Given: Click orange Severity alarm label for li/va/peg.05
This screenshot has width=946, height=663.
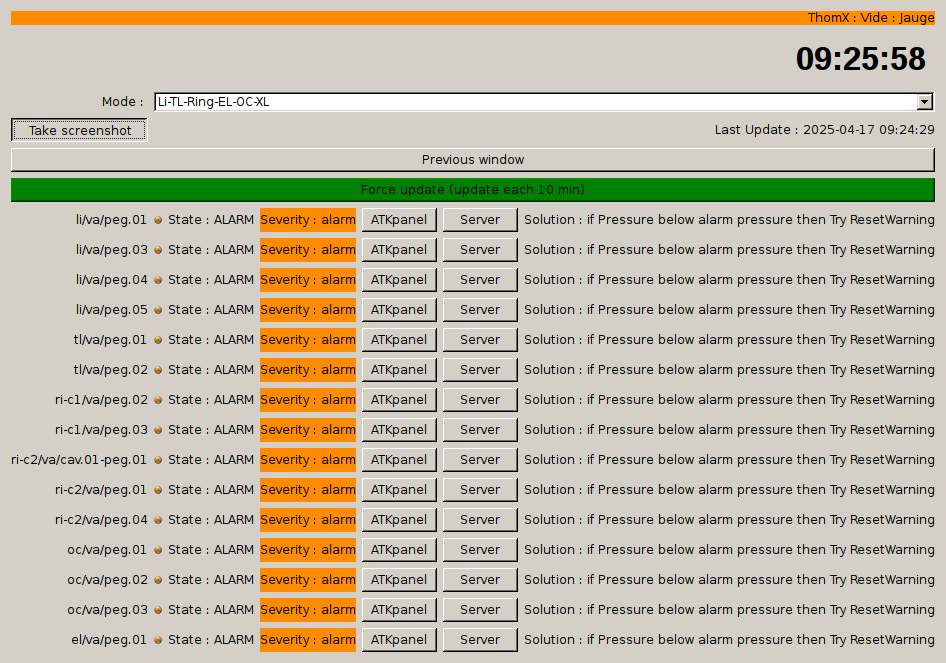Looking at the screenshot, I should pyautogui.click(x=308, y=310).
